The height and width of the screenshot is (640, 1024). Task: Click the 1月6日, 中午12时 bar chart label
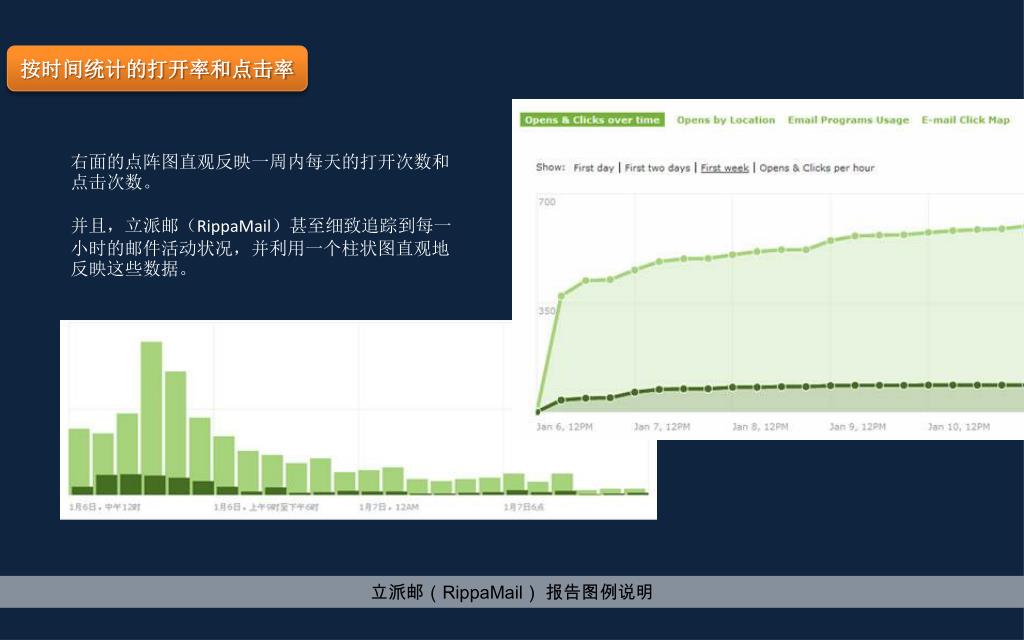click(104, 507)
